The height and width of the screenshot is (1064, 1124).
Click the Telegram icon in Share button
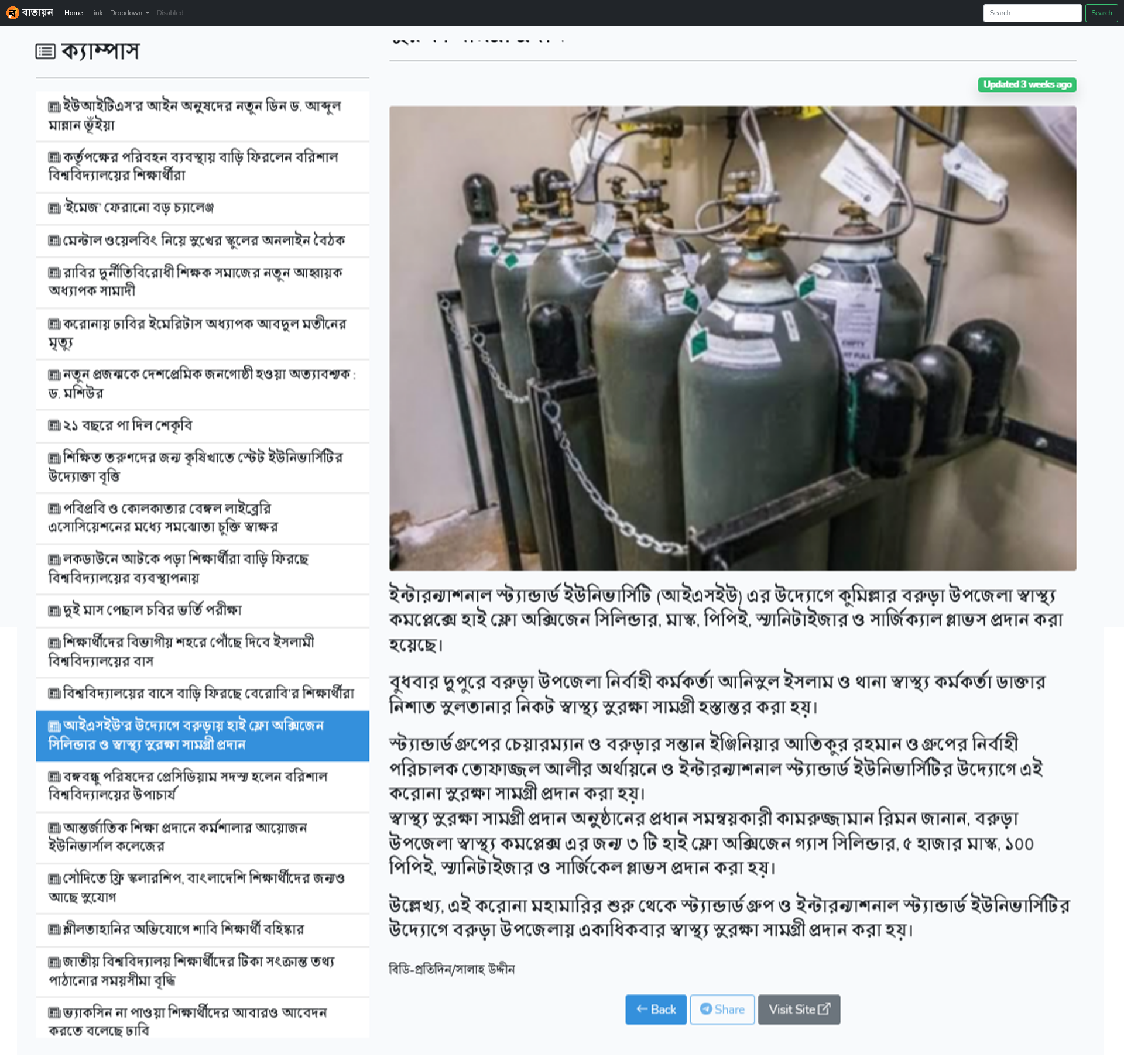[x=706, y=1009]
